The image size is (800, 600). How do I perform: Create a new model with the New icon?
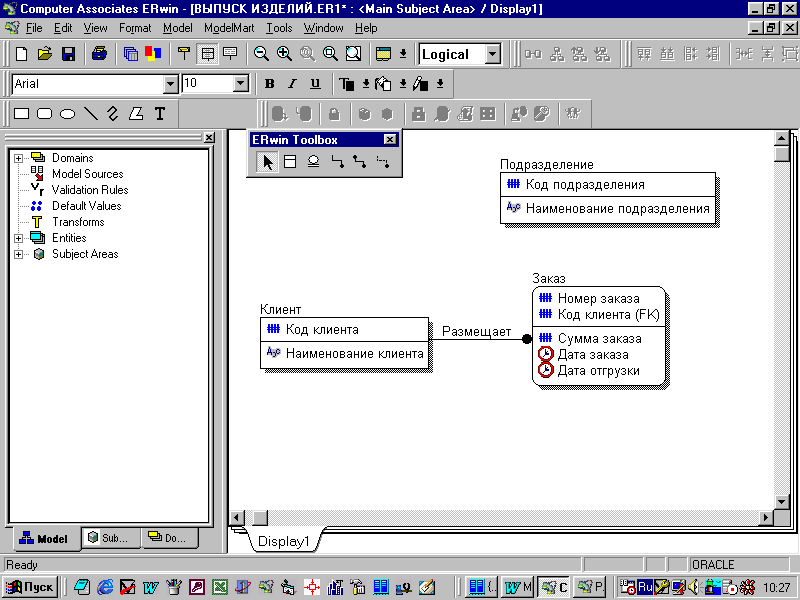click(21, 54)
